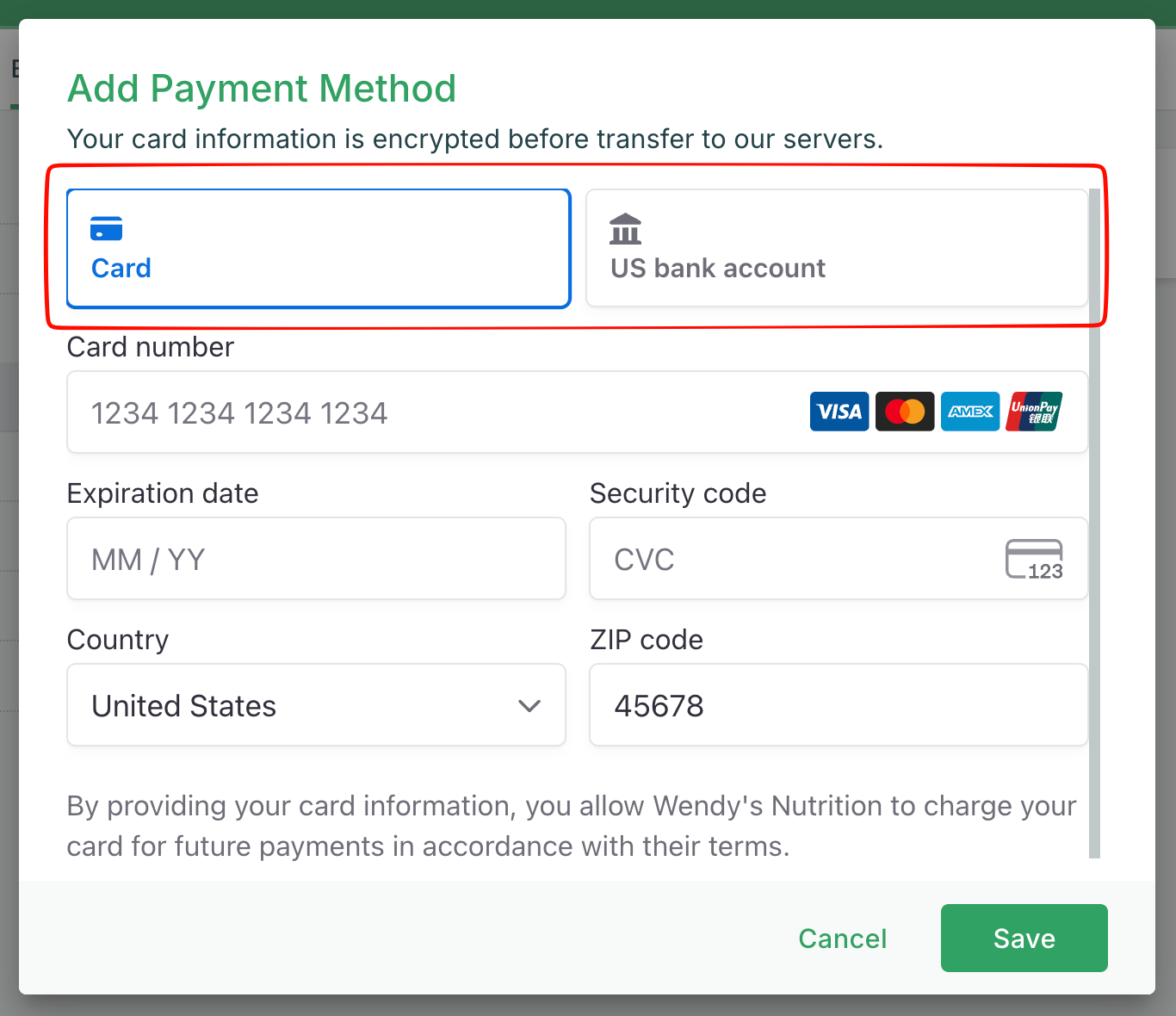The image size is (1176, 1016).
Task: Focus the Card number field
Action: [x=430, y=413]
